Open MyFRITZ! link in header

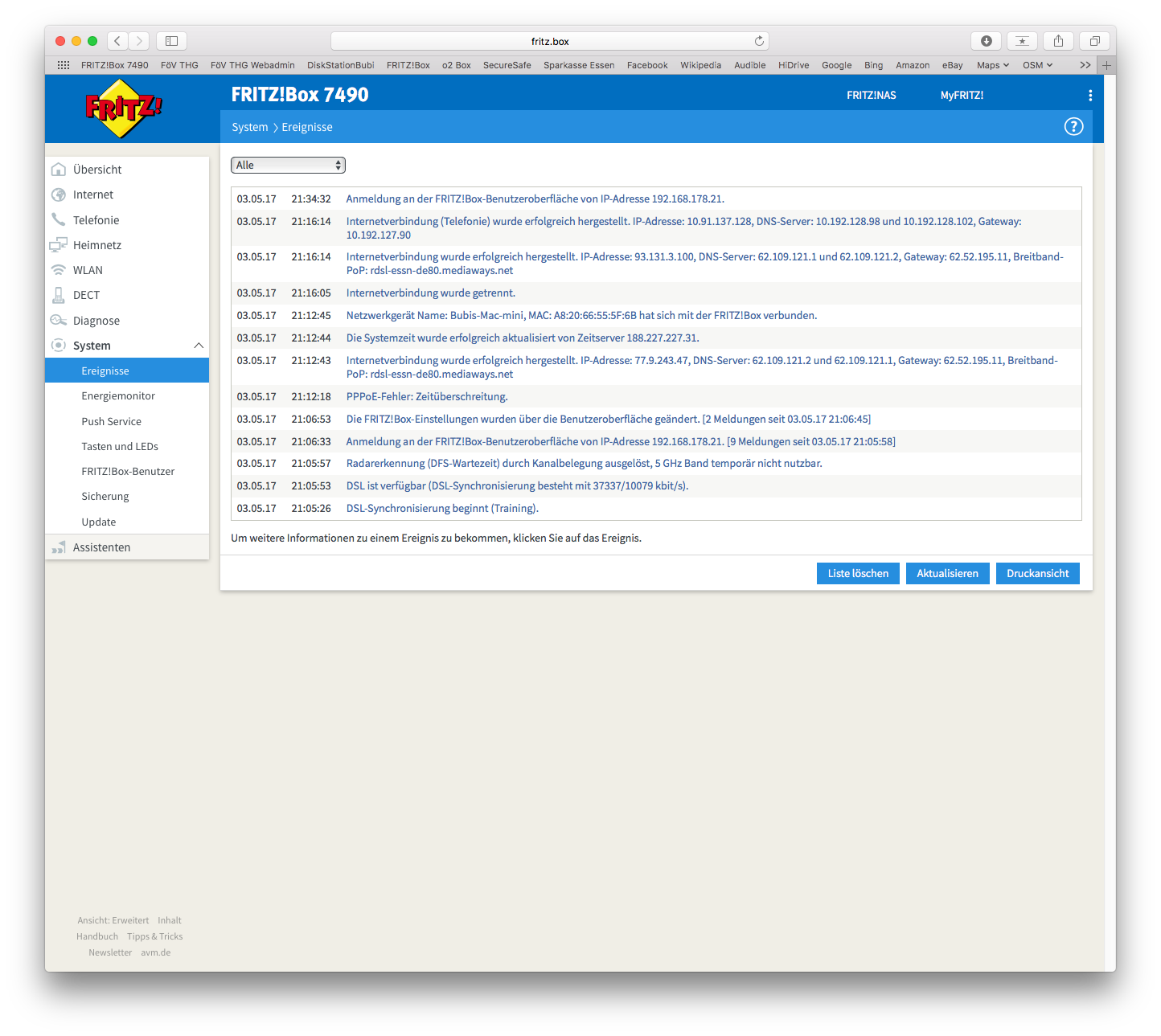pos(962,95)
